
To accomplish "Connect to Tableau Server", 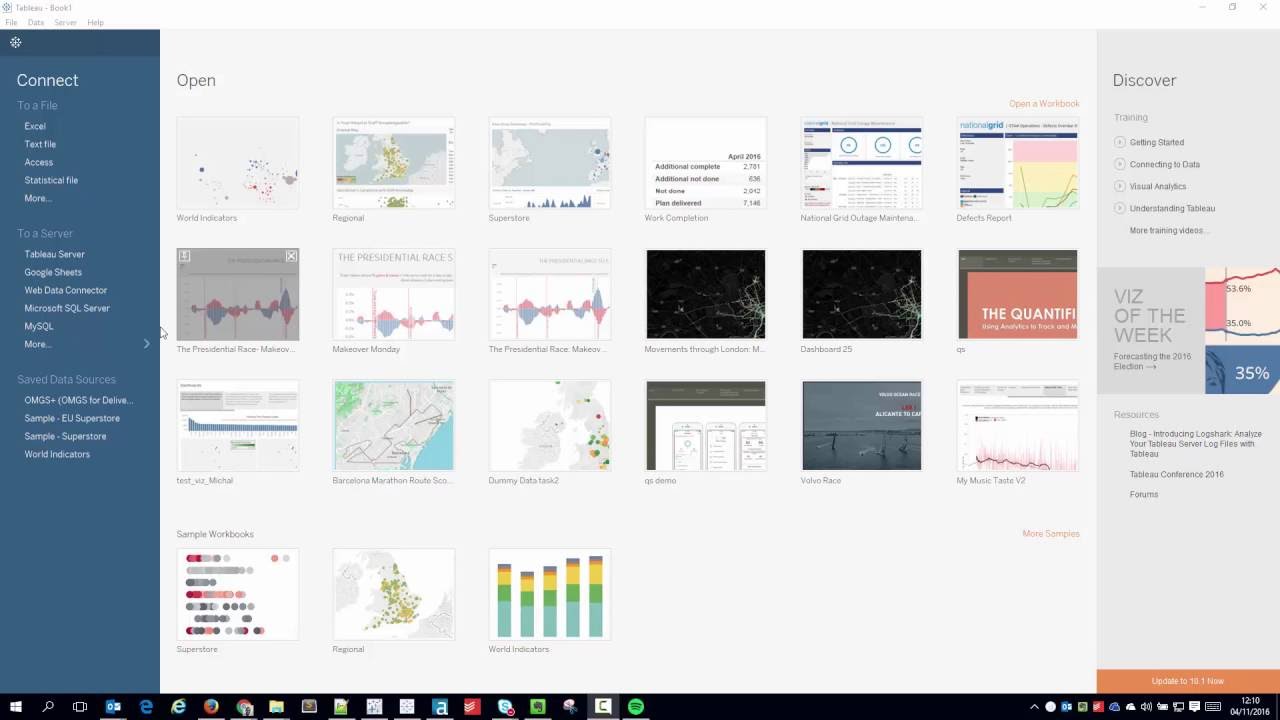I will click(54, 254).
